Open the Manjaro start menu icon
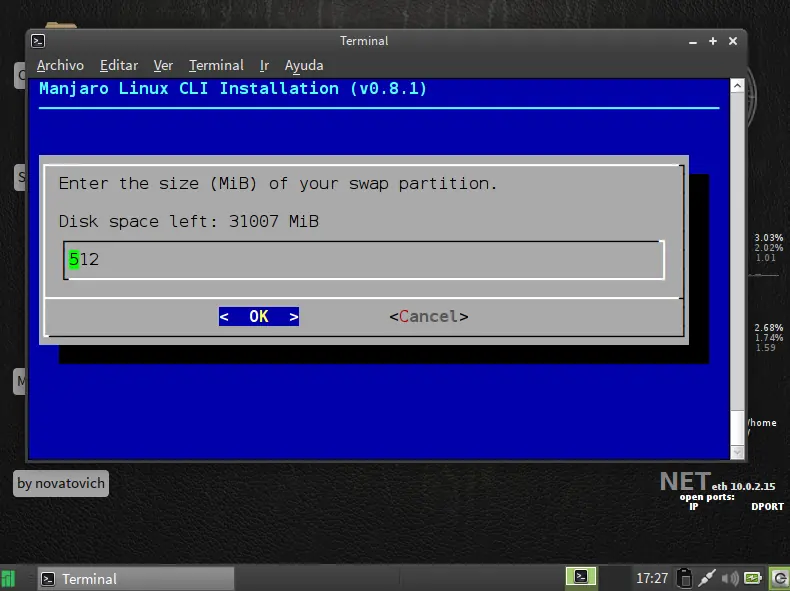 [x=8, y=579]
